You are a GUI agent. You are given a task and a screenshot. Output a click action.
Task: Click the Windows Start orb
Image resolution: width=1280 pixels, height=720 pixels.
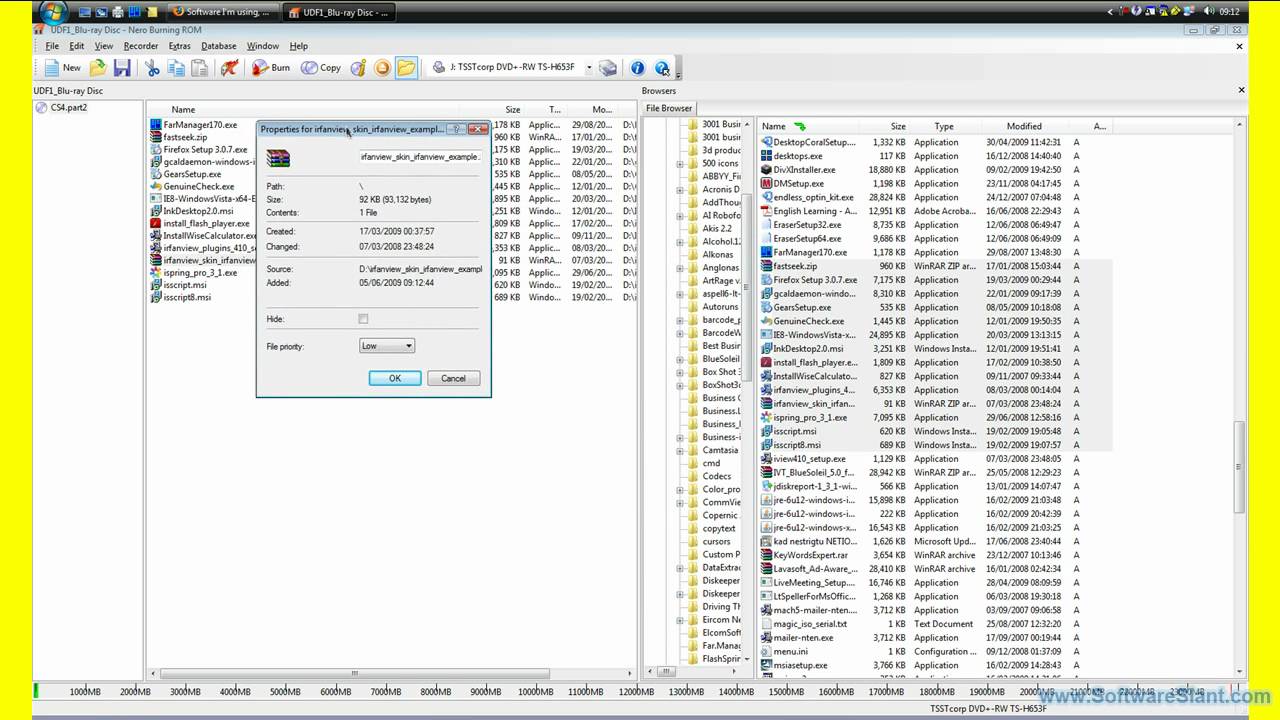pyautogui.click(x=53, y=12)
